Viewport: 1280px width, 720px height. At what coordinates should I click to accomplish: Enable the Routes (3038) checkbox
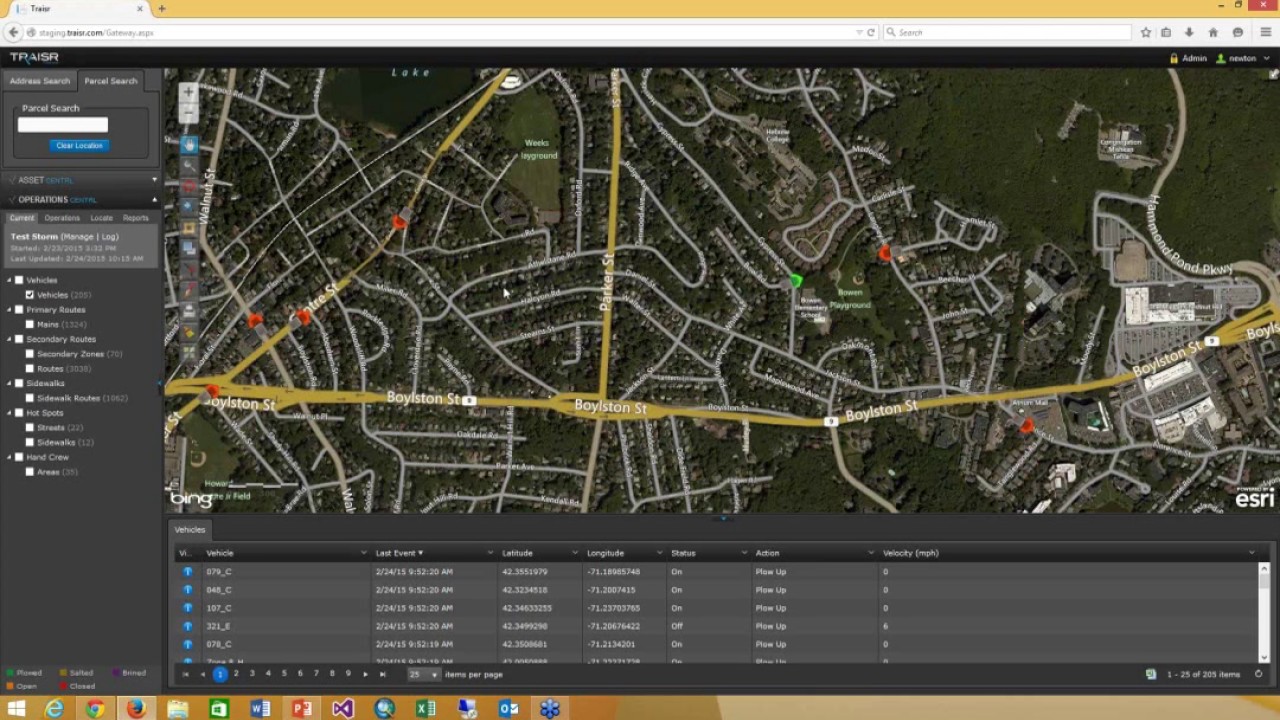coord(30,369)
